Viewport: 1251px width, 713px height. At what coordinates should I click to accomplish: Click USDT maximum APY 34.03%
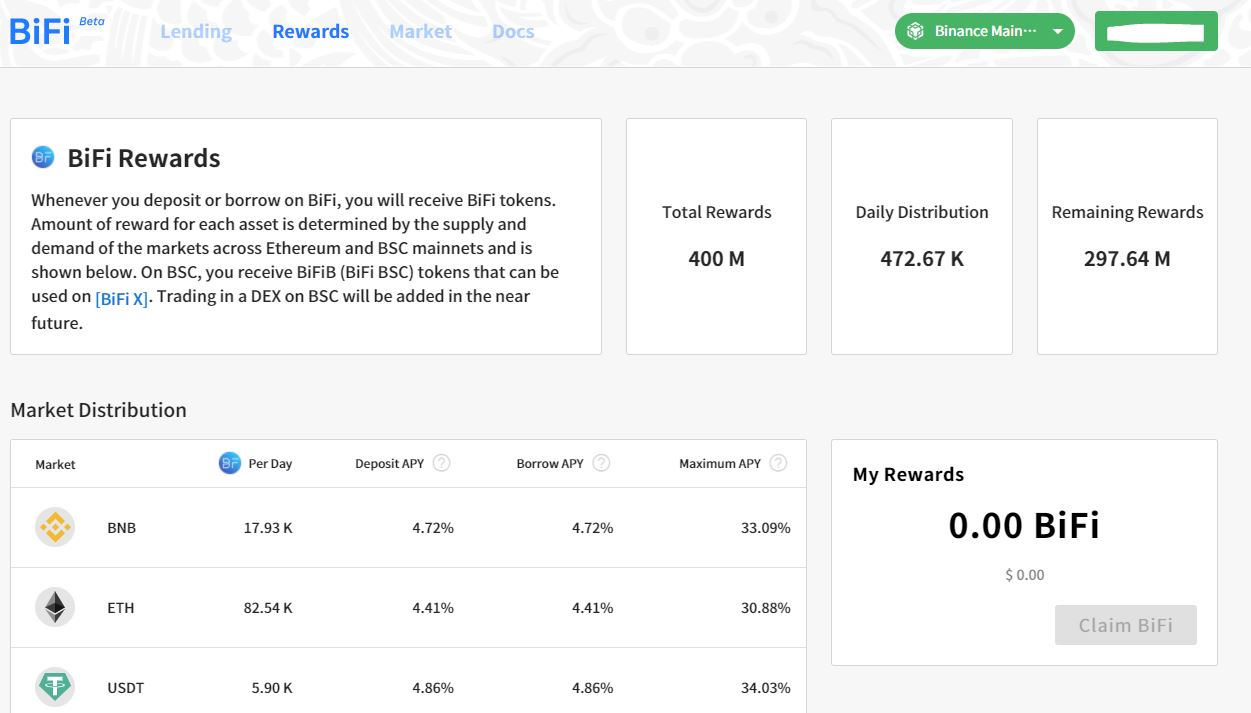tap(765, 687)
